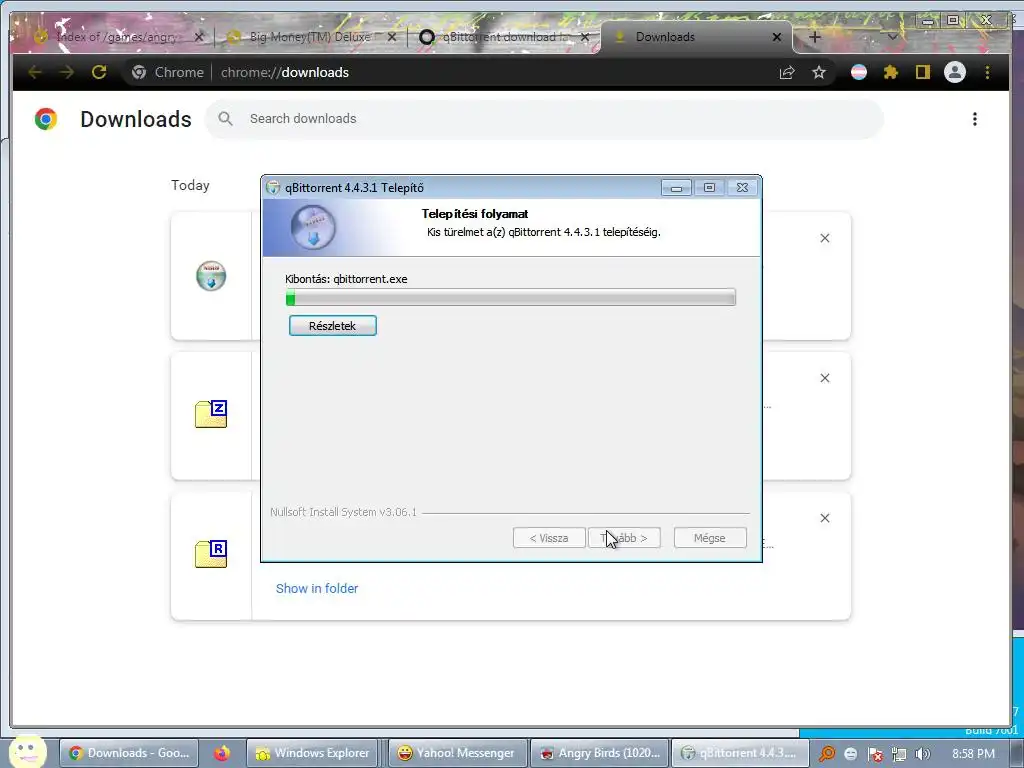Open the Chrome profile avatar
The width and height of the screenshot is (1024, 768).
[x=955, y=72]
